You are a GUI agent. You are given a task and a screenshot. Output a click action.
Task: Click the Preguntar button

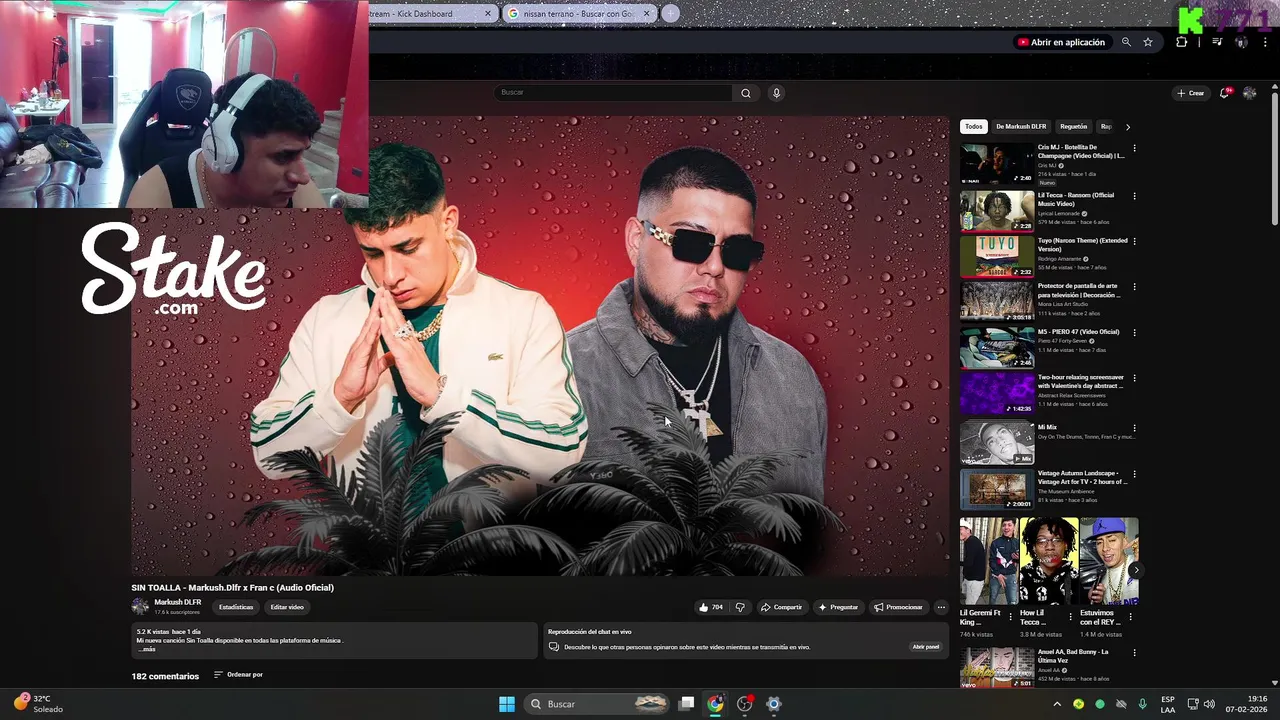[838, 607]
